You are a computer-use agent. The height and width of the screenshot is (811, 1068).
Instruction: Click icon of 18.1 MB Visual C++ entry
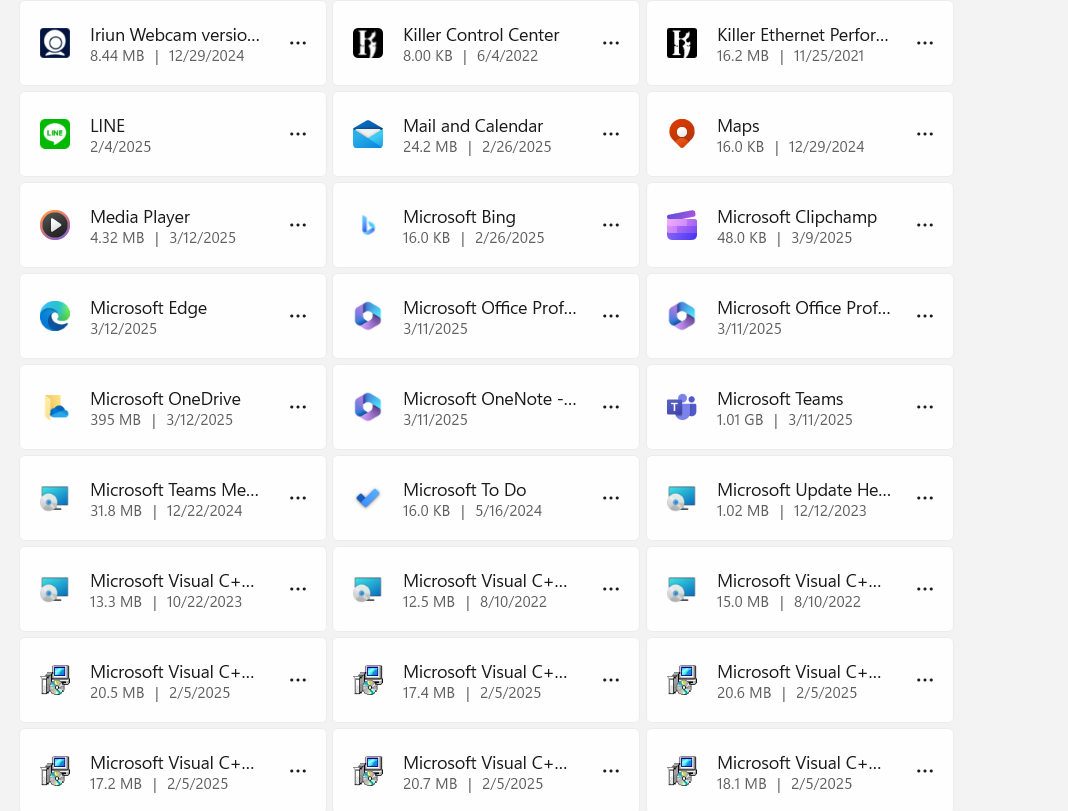(682, 771)
